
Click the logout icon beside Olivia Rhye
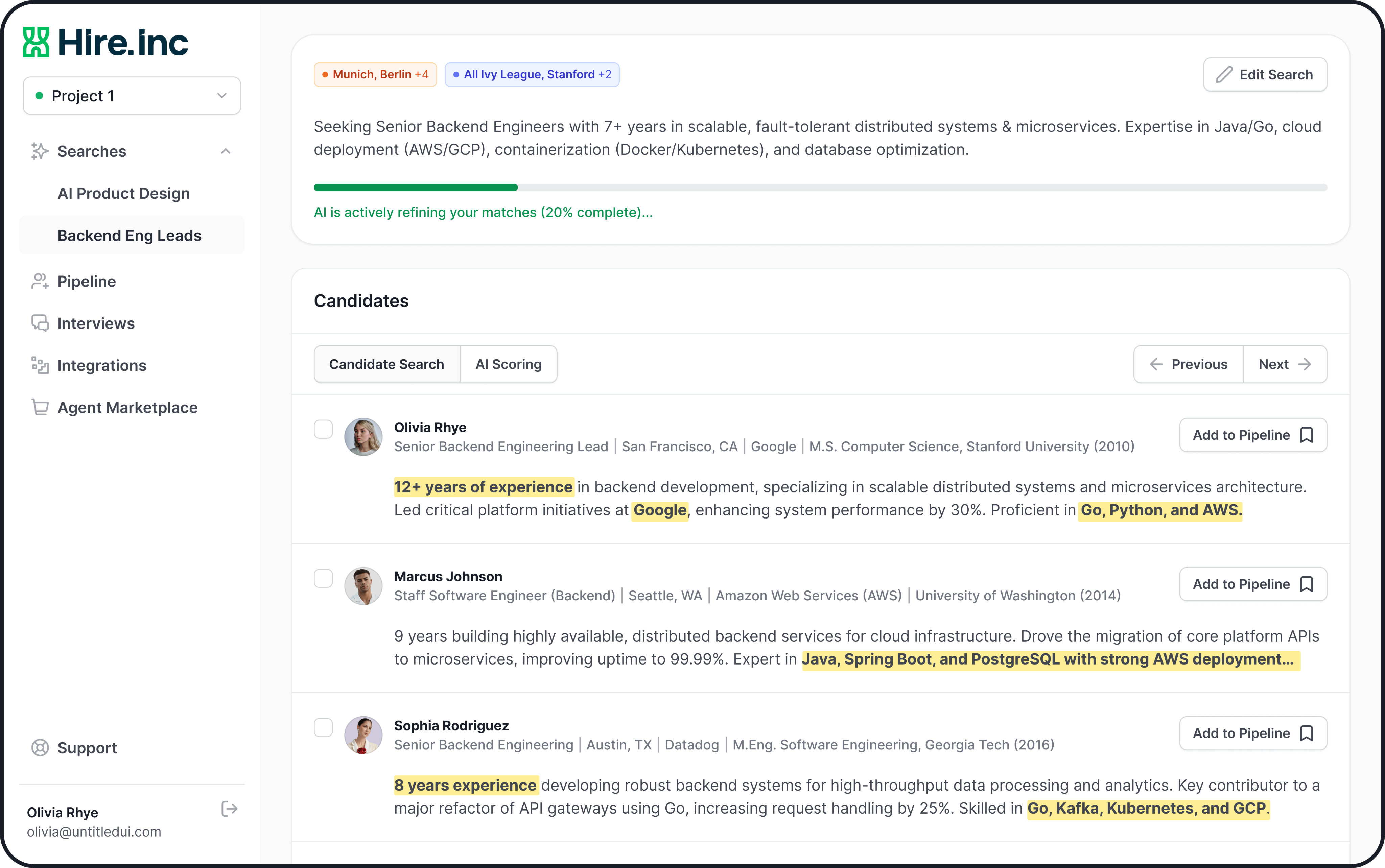229,809
